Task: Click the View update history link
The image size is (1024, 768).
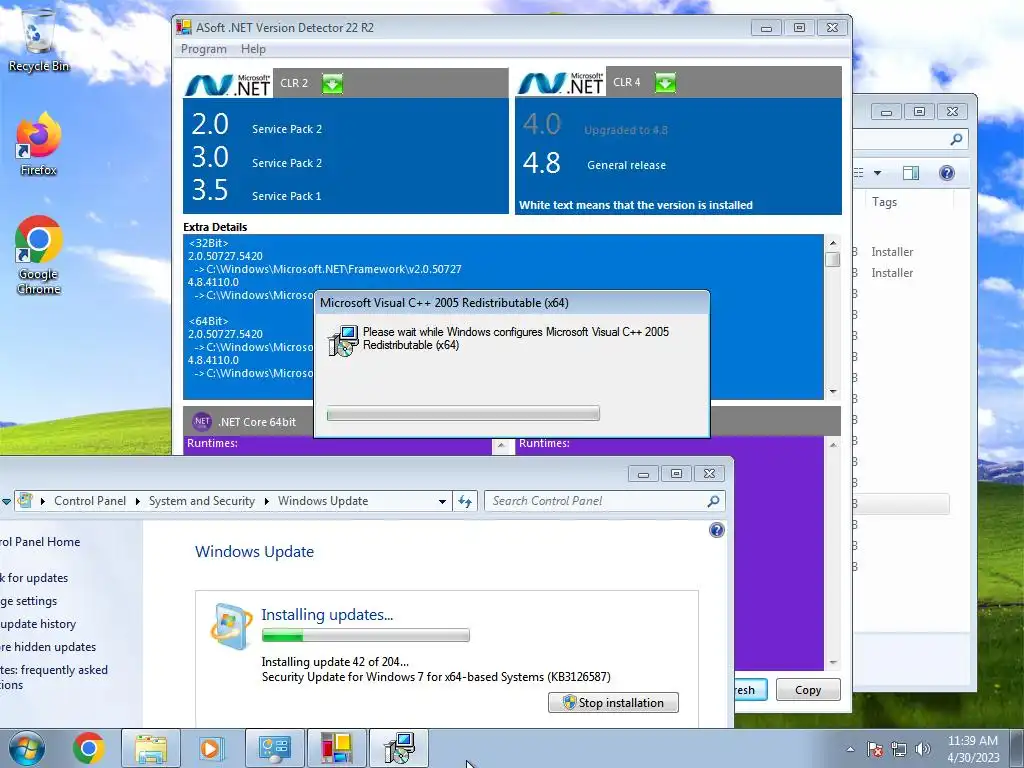Action: tap(38, 624)
